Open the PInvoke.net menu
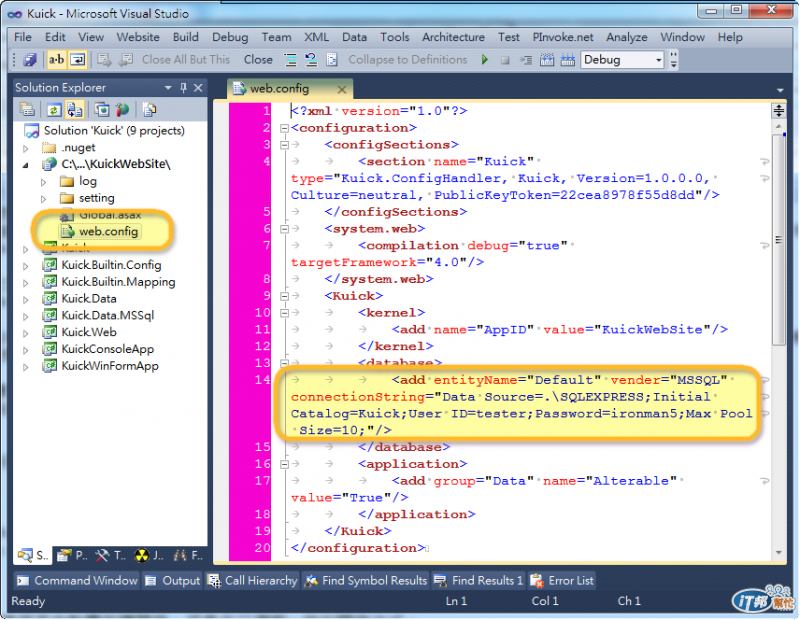 (563, 37)
